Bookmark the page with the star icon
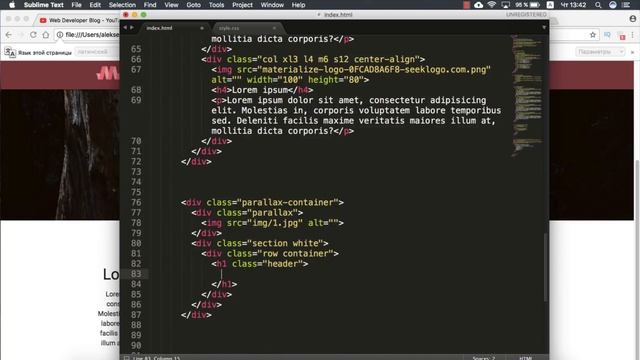This screenshot has width=640, height=360. pyautogui.click(x=593, y=35)
